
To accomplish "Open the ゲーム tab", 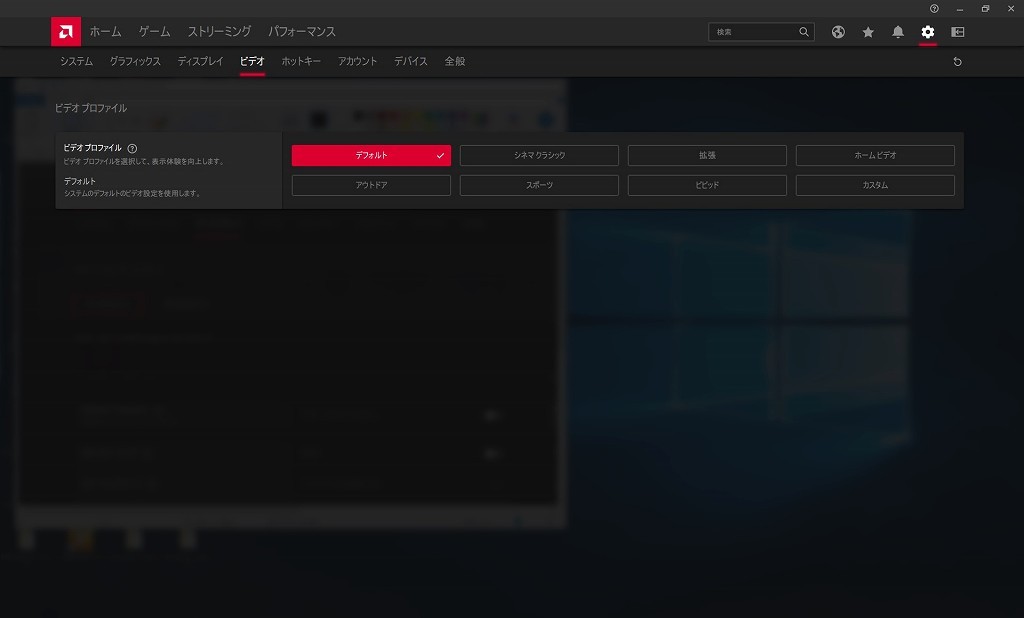I will [x=154, y=31].
